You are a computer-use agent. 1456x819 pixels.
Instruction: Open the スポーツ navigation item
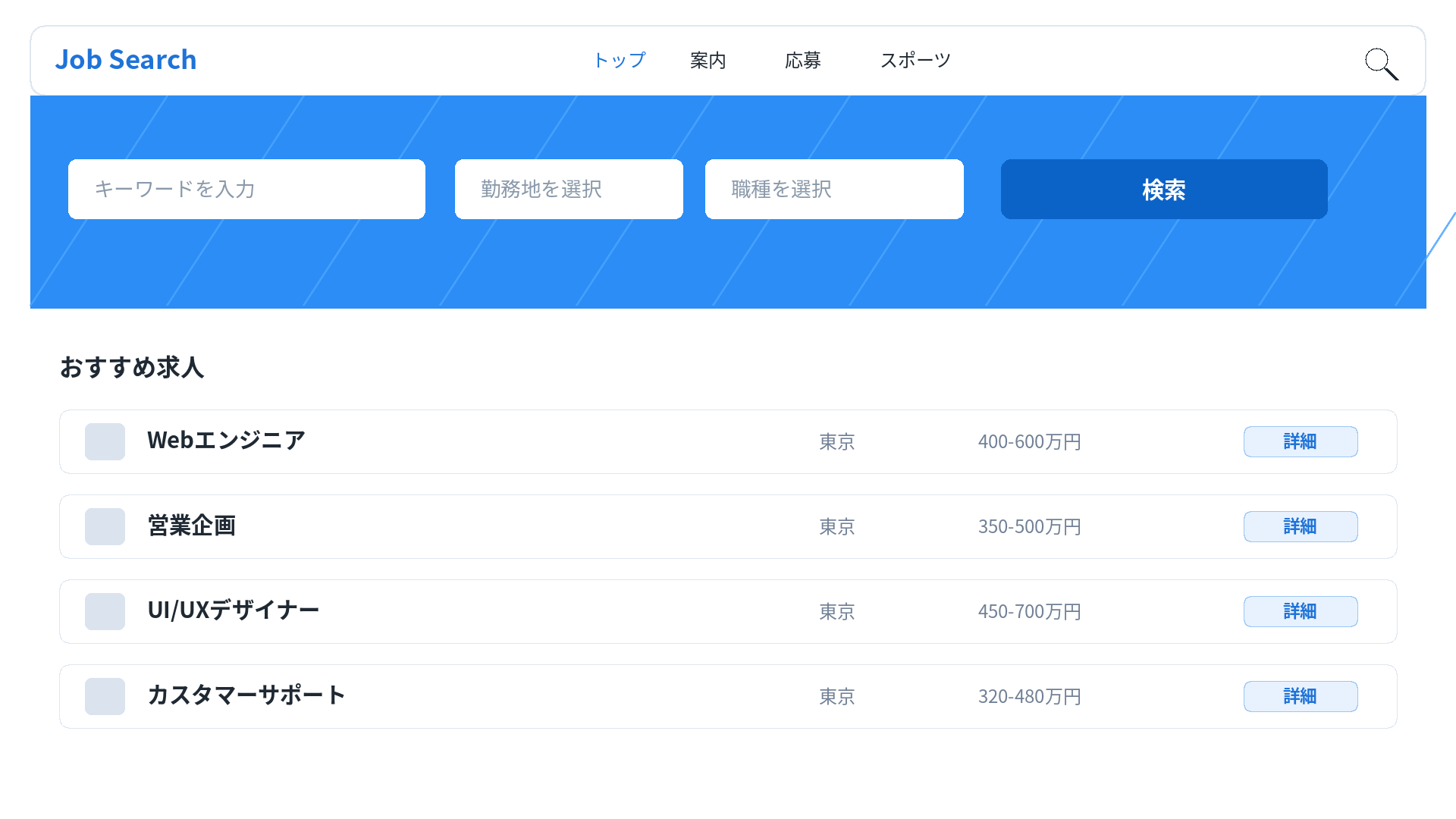(915, 60)
